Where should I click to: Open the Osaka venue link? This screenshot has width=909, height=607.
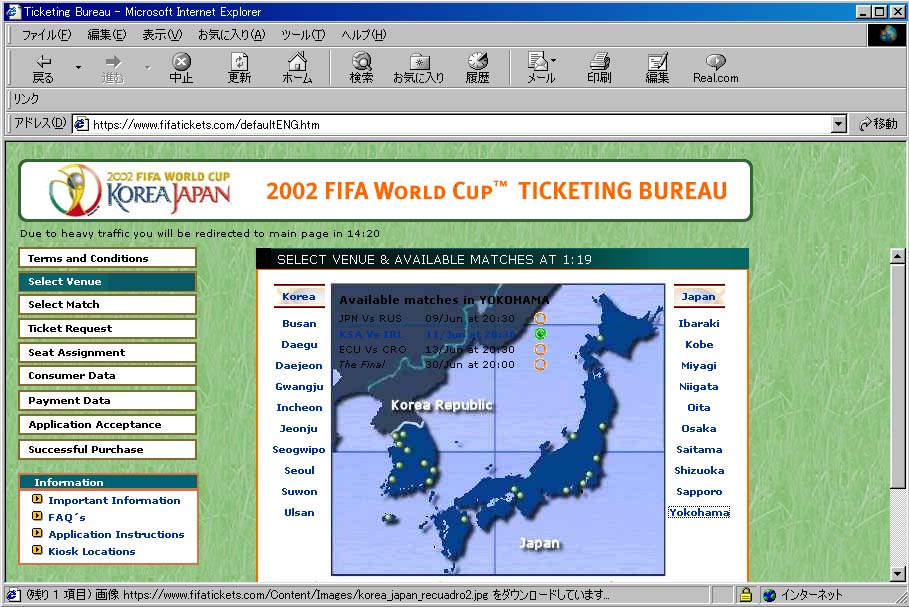tap(699, 428)
